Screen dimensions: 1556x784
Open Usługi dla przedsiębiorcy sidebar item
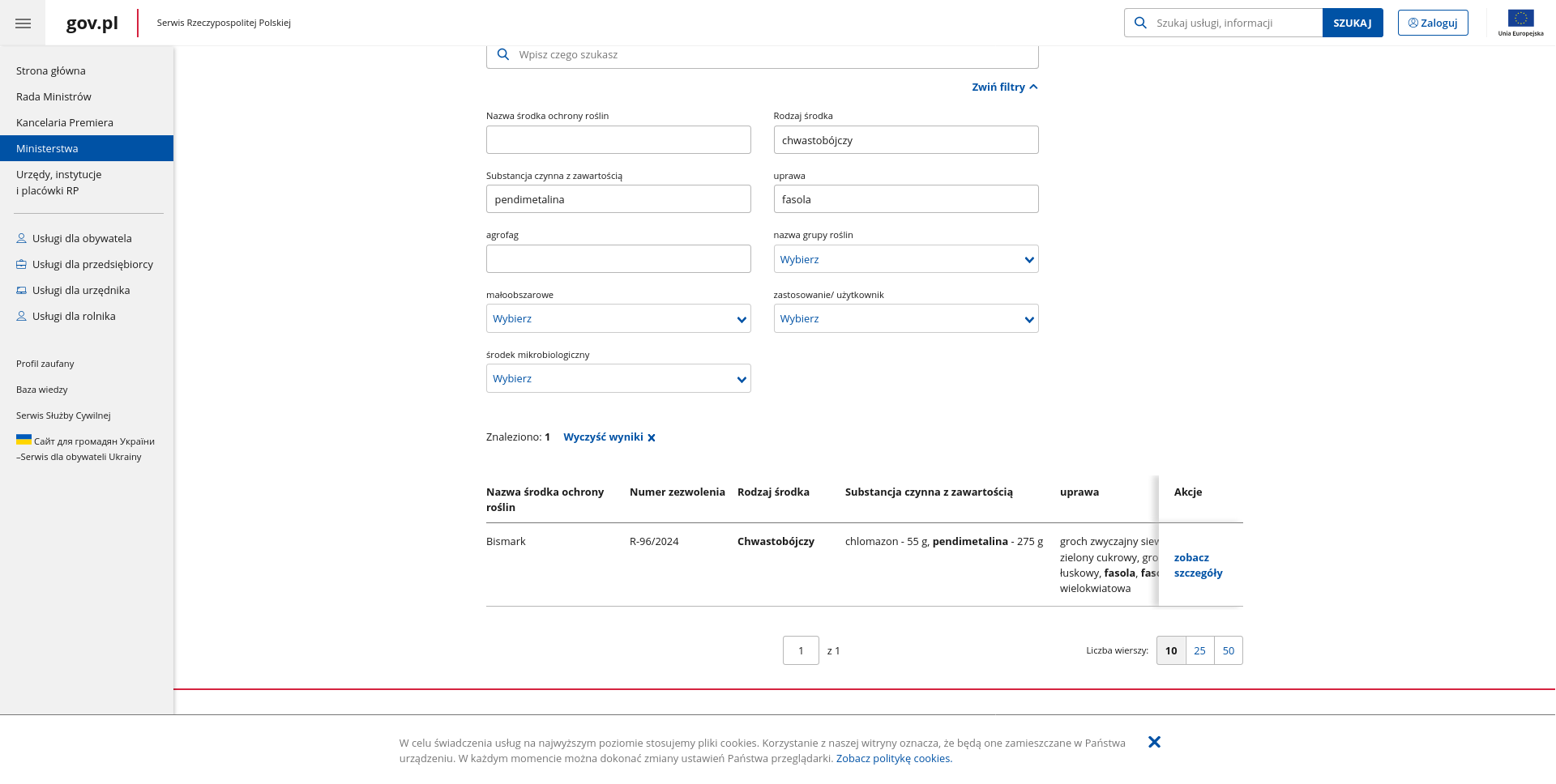pyautogui.click(x=92, y=265)
